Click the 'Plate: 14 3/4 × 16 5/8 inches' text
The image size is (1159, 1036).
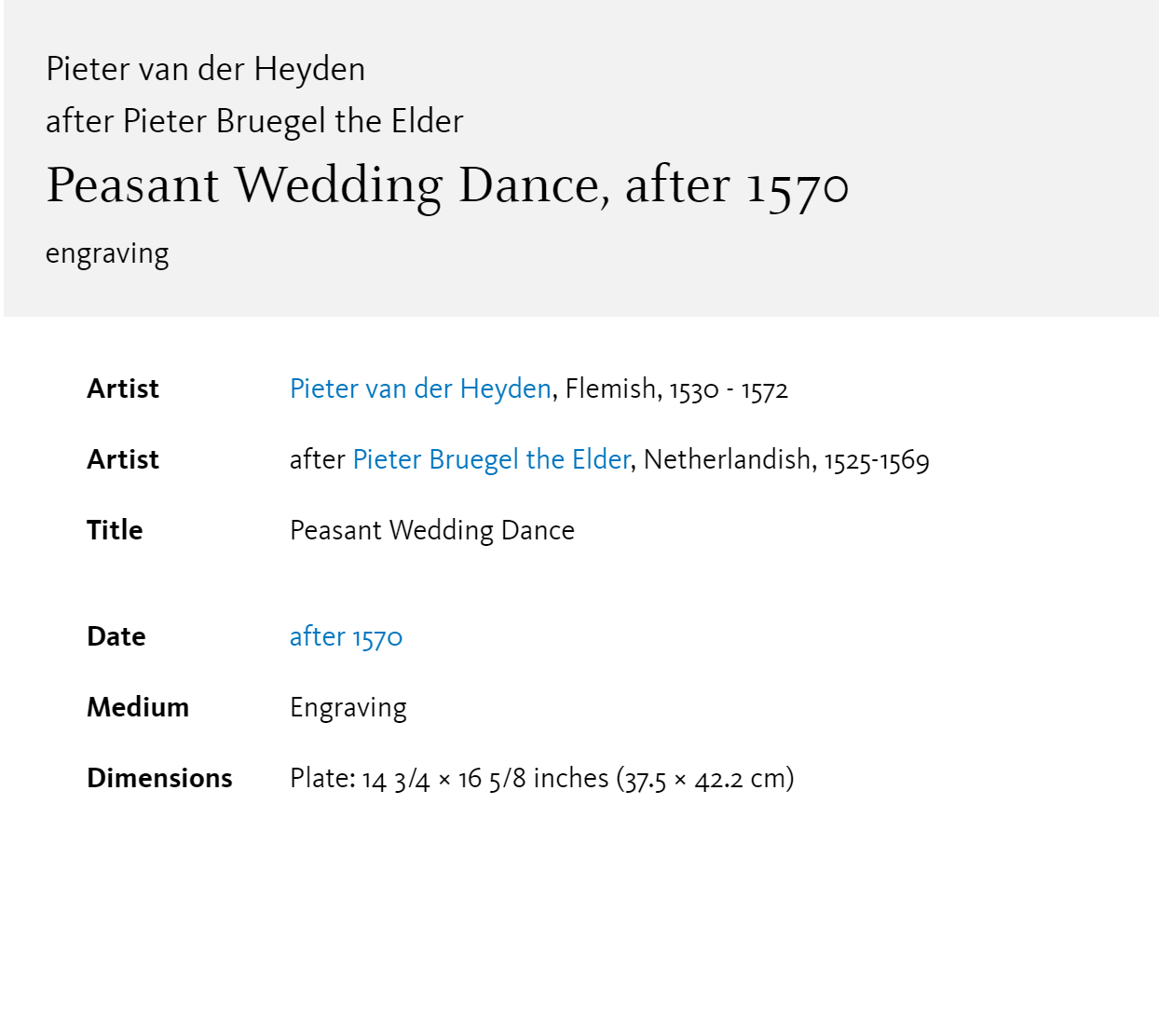click(x=449, y=778)
